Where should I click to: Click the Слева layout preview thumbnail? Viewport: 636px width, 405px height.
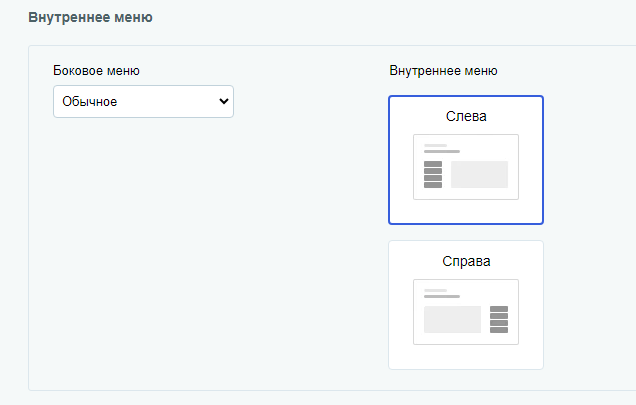tap(466, 167)
